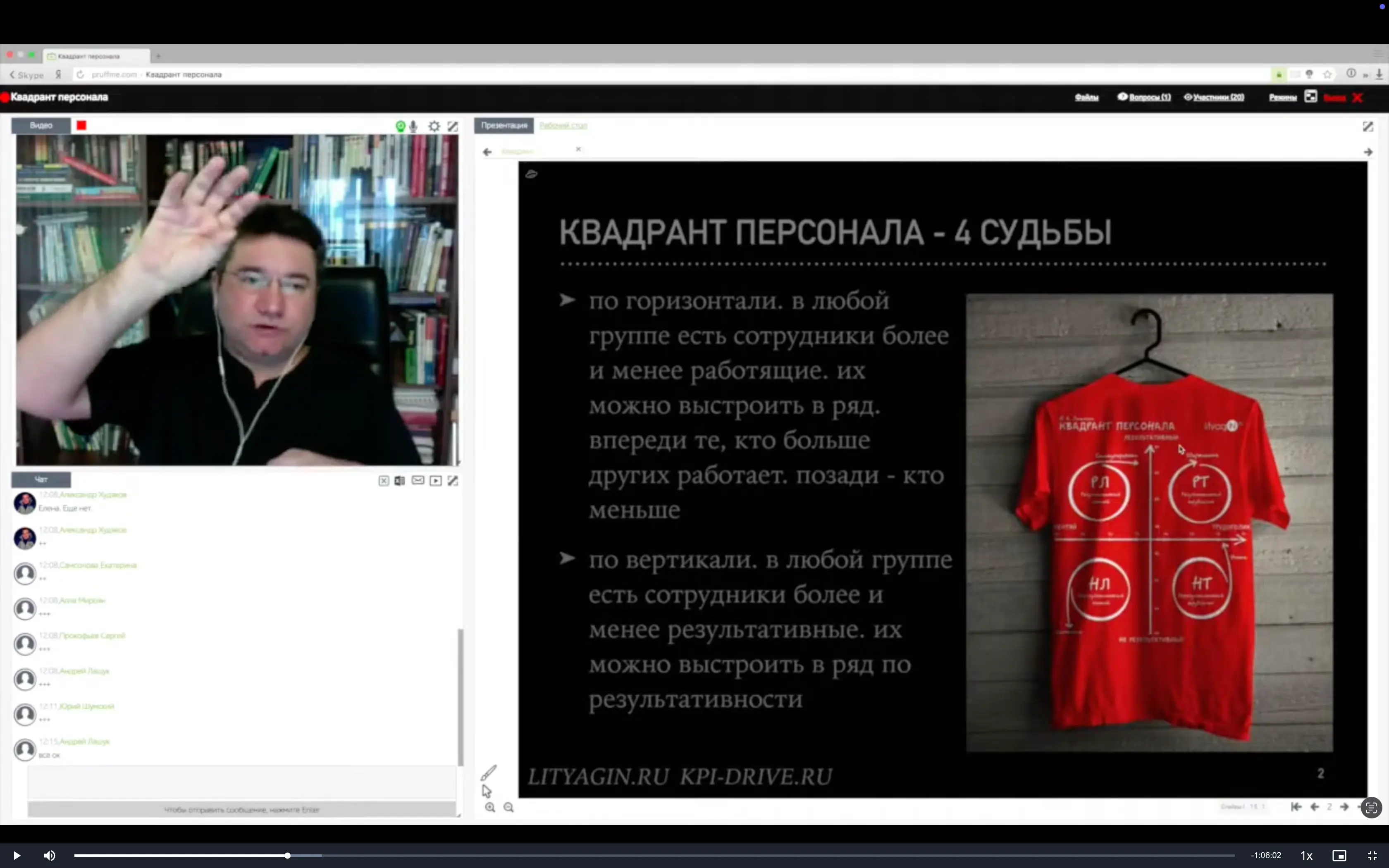The image size is (1389, 868).
Task: Open the Файлы link in header
Action: pos(1086,97)
